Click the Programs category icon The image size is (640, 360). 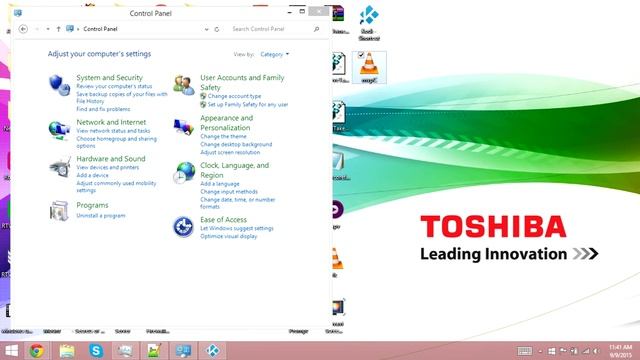(60, 211)
